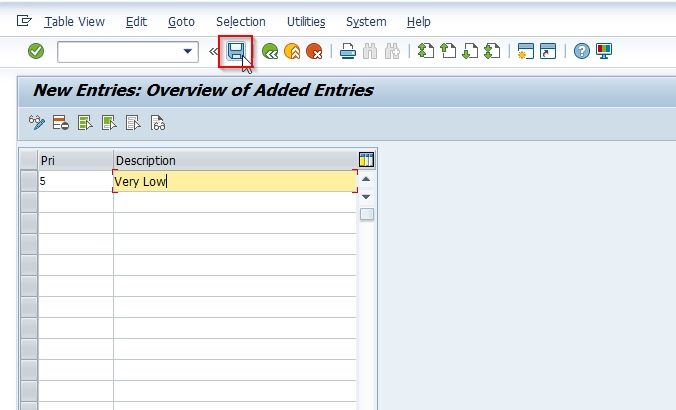The height and width of the screenshot is (410, 676).
Task: Click the Deselect All icon
Action: coord(133,123)
